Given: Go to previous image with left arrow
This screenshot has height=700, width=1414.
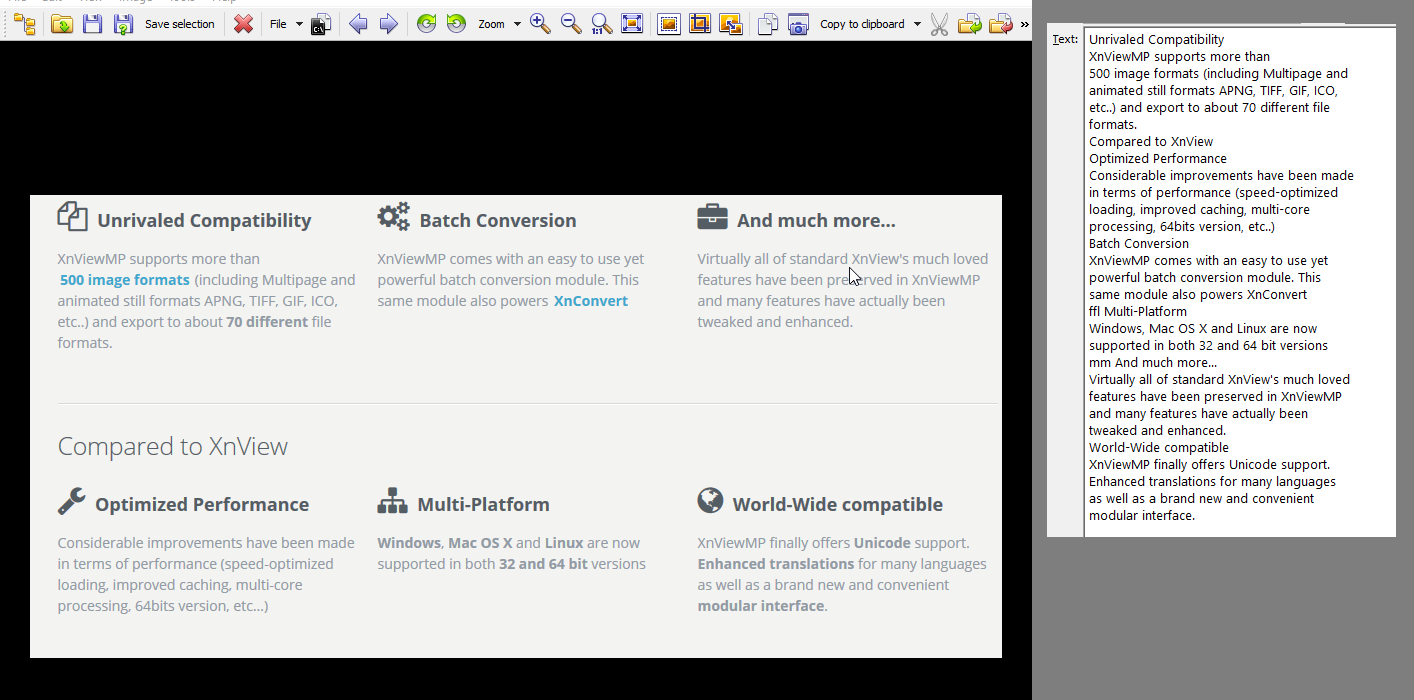Looking at the screenshot, I should pos(358,24).
